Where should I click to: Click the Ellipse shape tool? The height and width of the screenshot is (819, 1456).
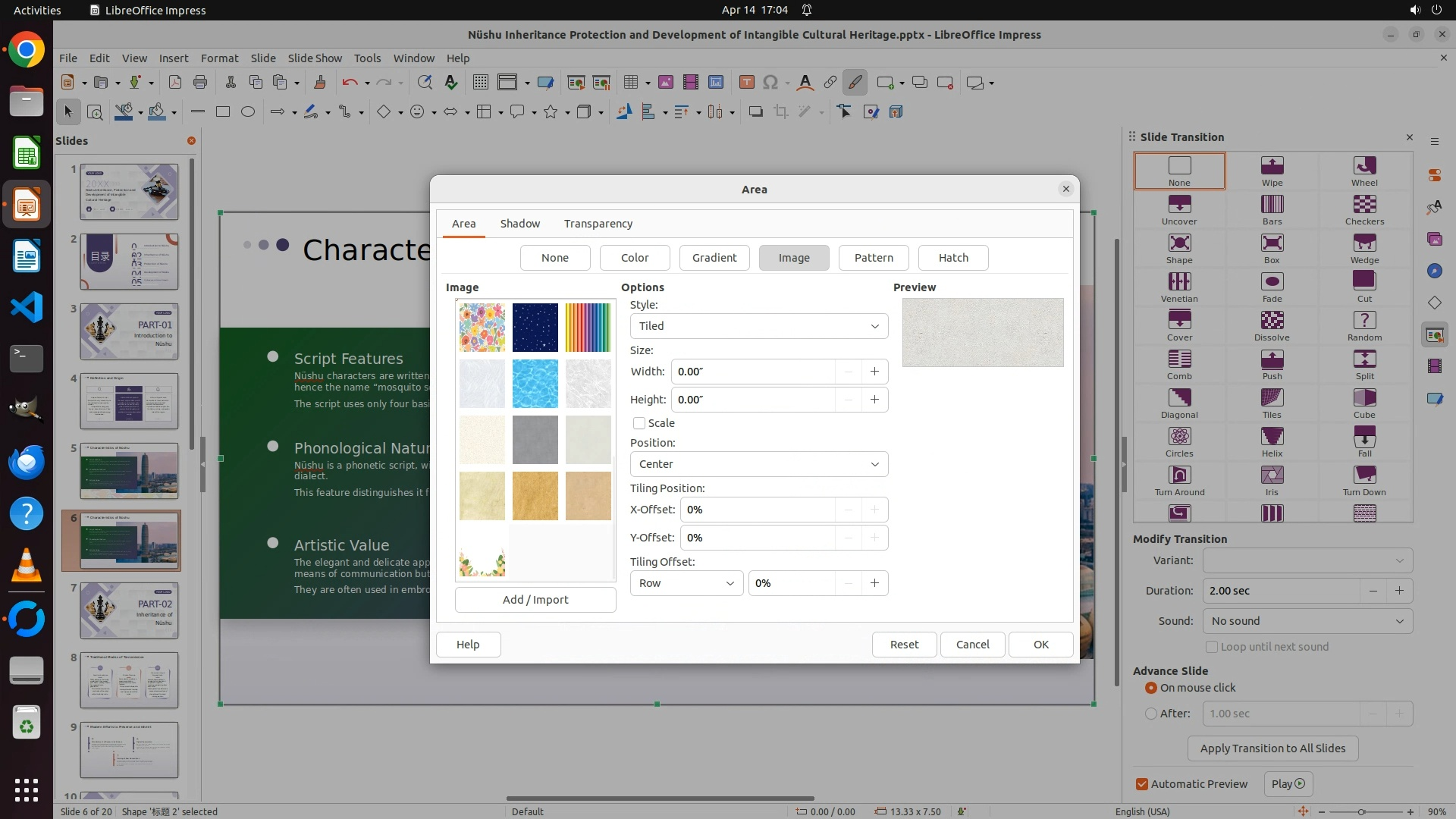click(248, 112)
